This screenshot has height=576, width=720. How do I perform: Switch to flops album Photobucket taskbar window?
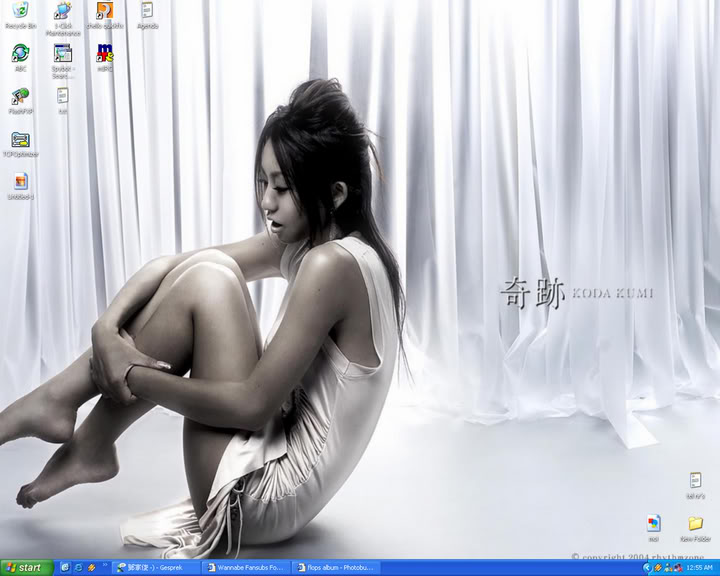coord(337,568)
